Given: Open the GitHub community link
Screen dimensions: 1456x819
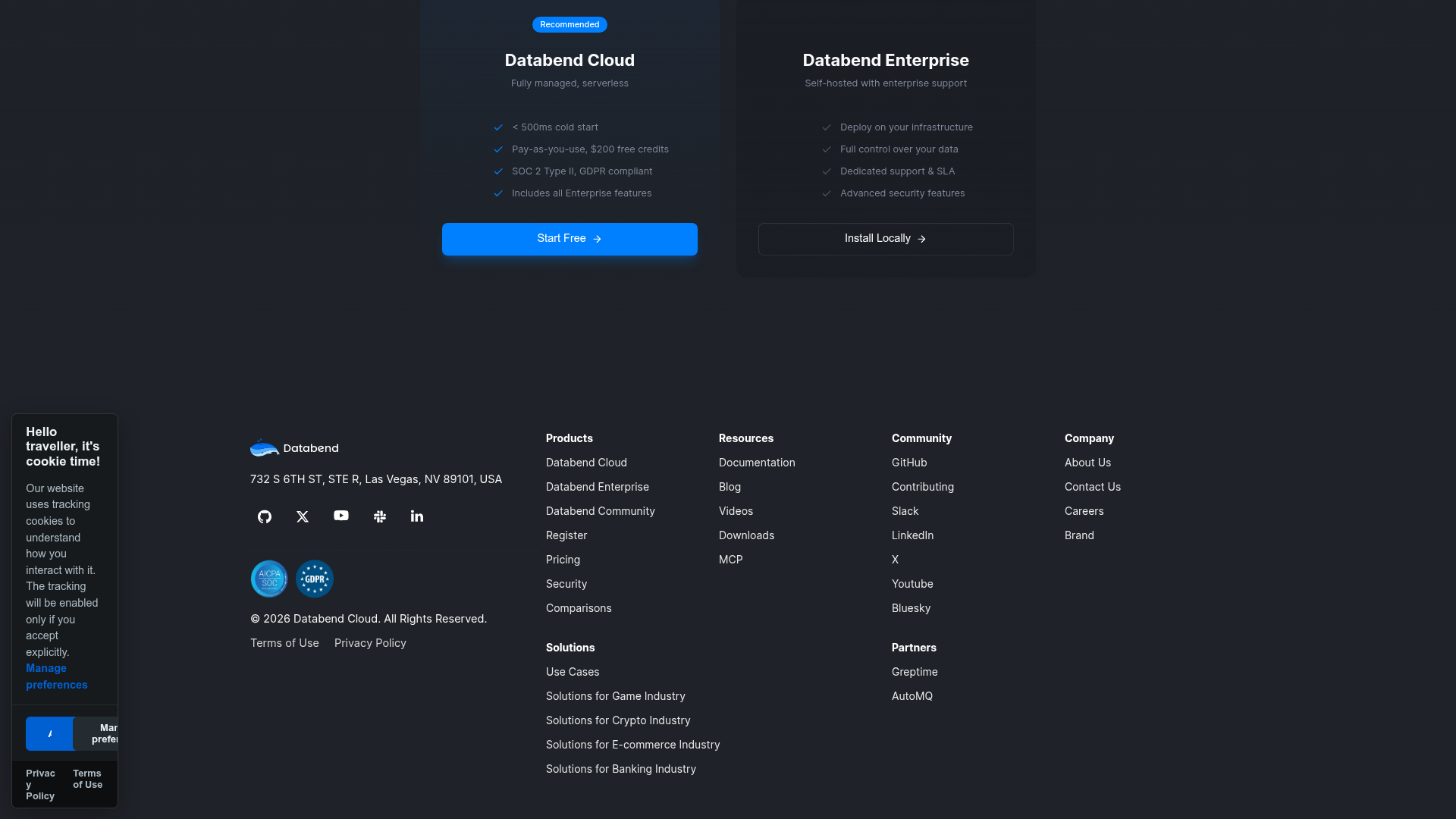Looking at the screenshot, I should (909, 463).
